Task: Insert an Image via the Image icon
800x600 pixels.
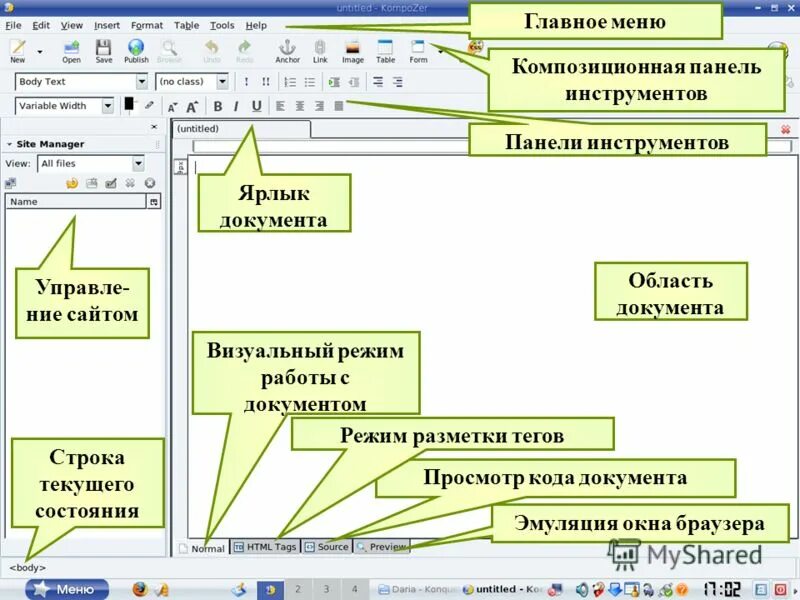Action: coord(353,51)
